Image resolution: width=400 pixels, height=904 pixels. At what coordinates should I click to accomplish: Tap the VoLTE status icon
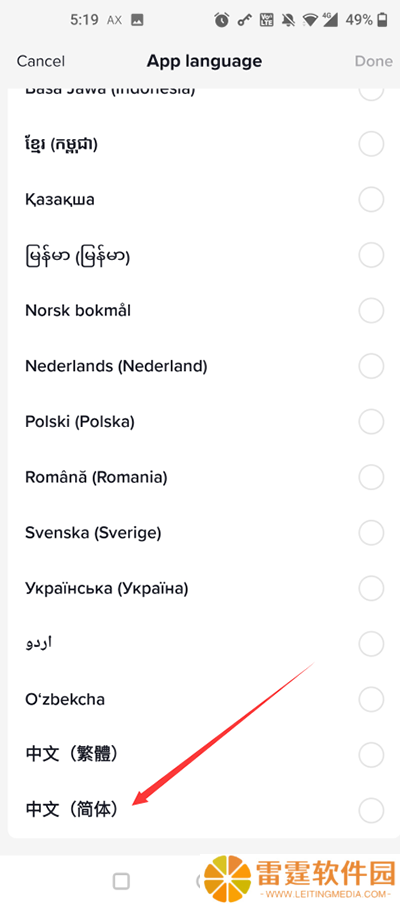(267, 20)
